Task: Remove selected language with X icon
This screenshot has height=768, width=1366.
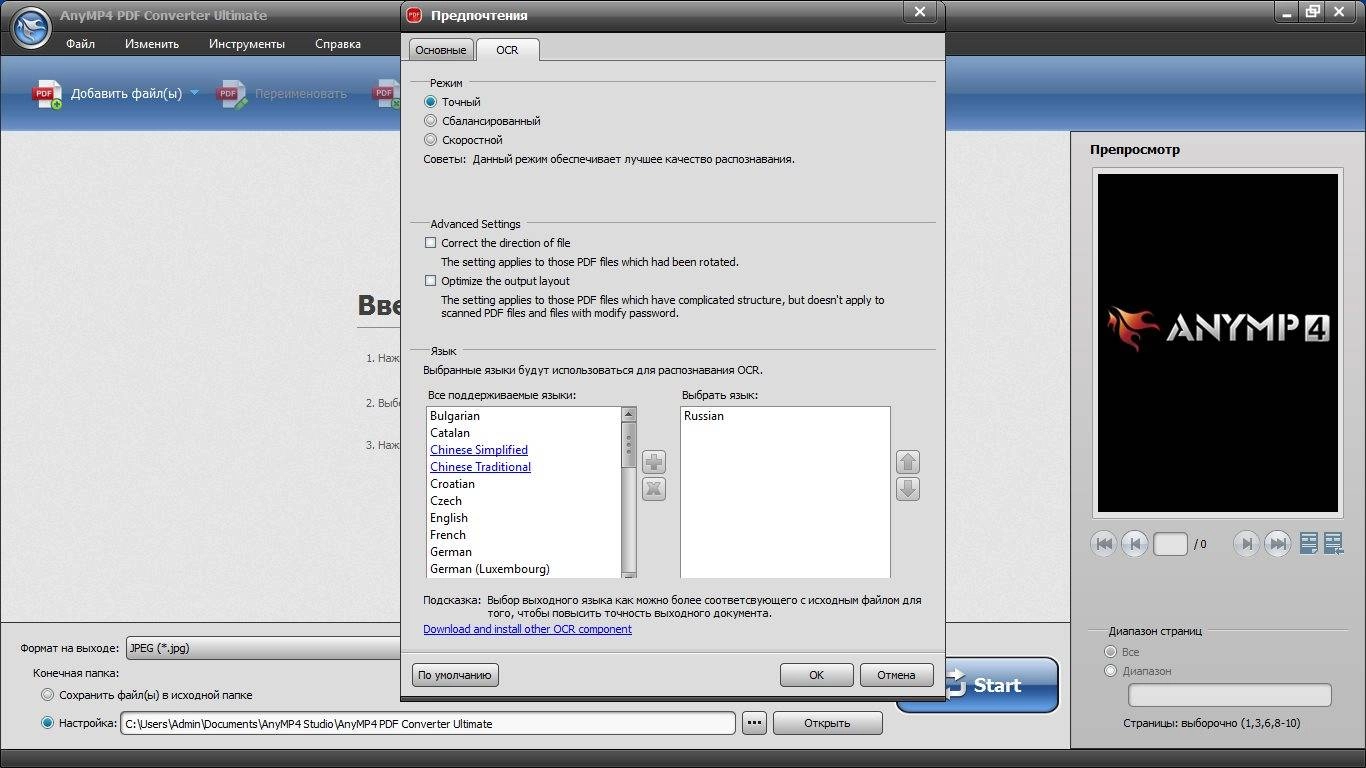Action: 654,489
